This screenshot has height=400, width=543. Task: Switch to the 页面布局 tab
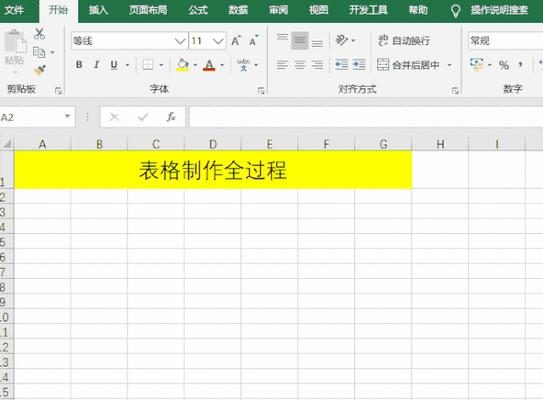pyautogui.click(x=148, y=10)
